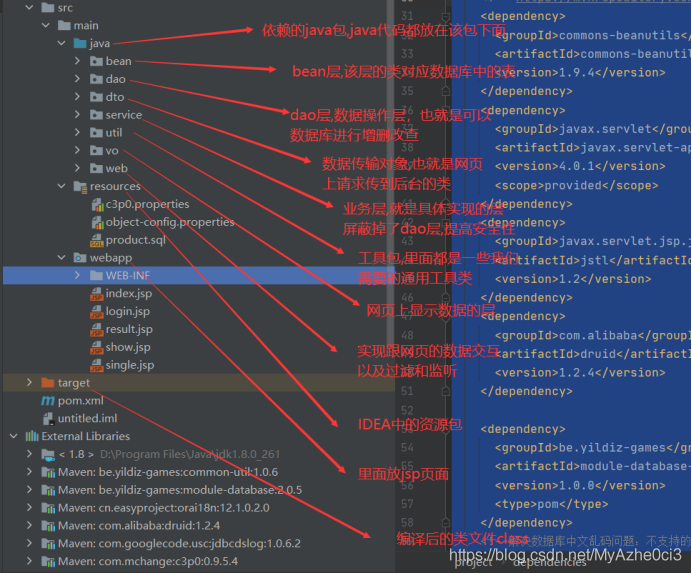Expand the target folder chevron
The image size is (692, 574).
pyautogui.click(x=29, y=382)
